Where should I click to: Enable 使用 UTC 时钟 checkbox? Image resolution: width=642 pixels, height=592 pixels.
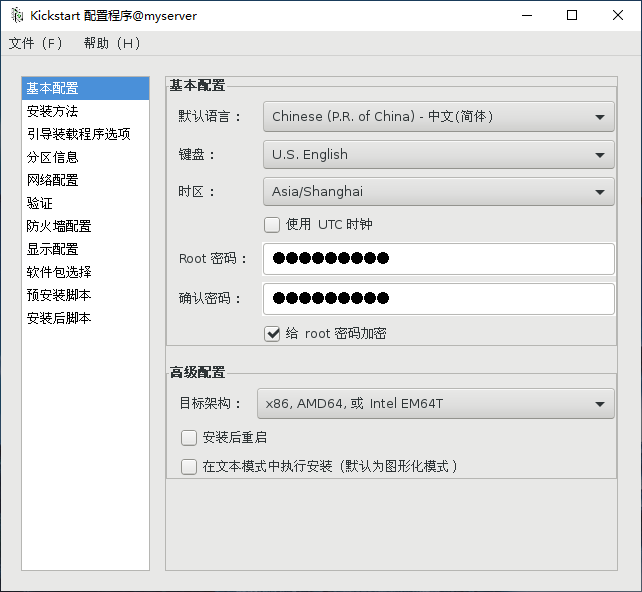point(272,225)
